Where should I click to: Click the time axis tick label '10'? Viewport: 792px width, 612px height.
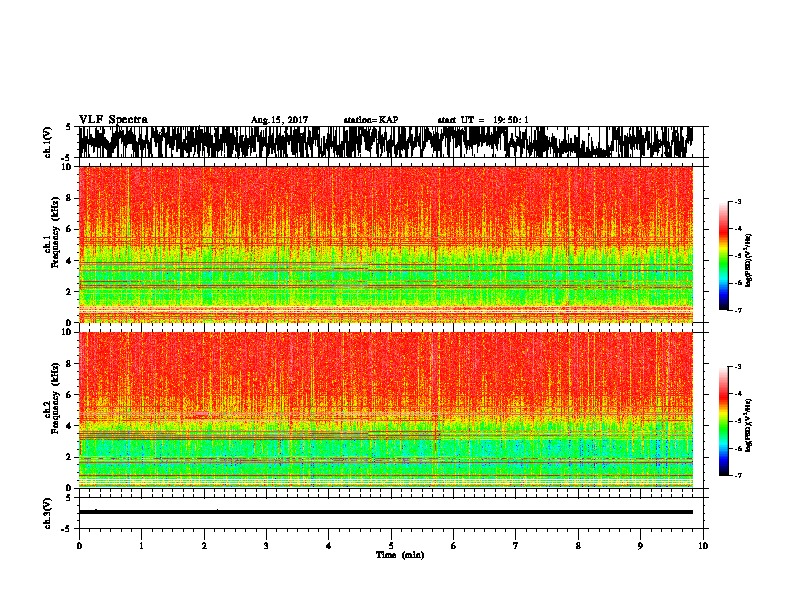click(x=703, y=546)
